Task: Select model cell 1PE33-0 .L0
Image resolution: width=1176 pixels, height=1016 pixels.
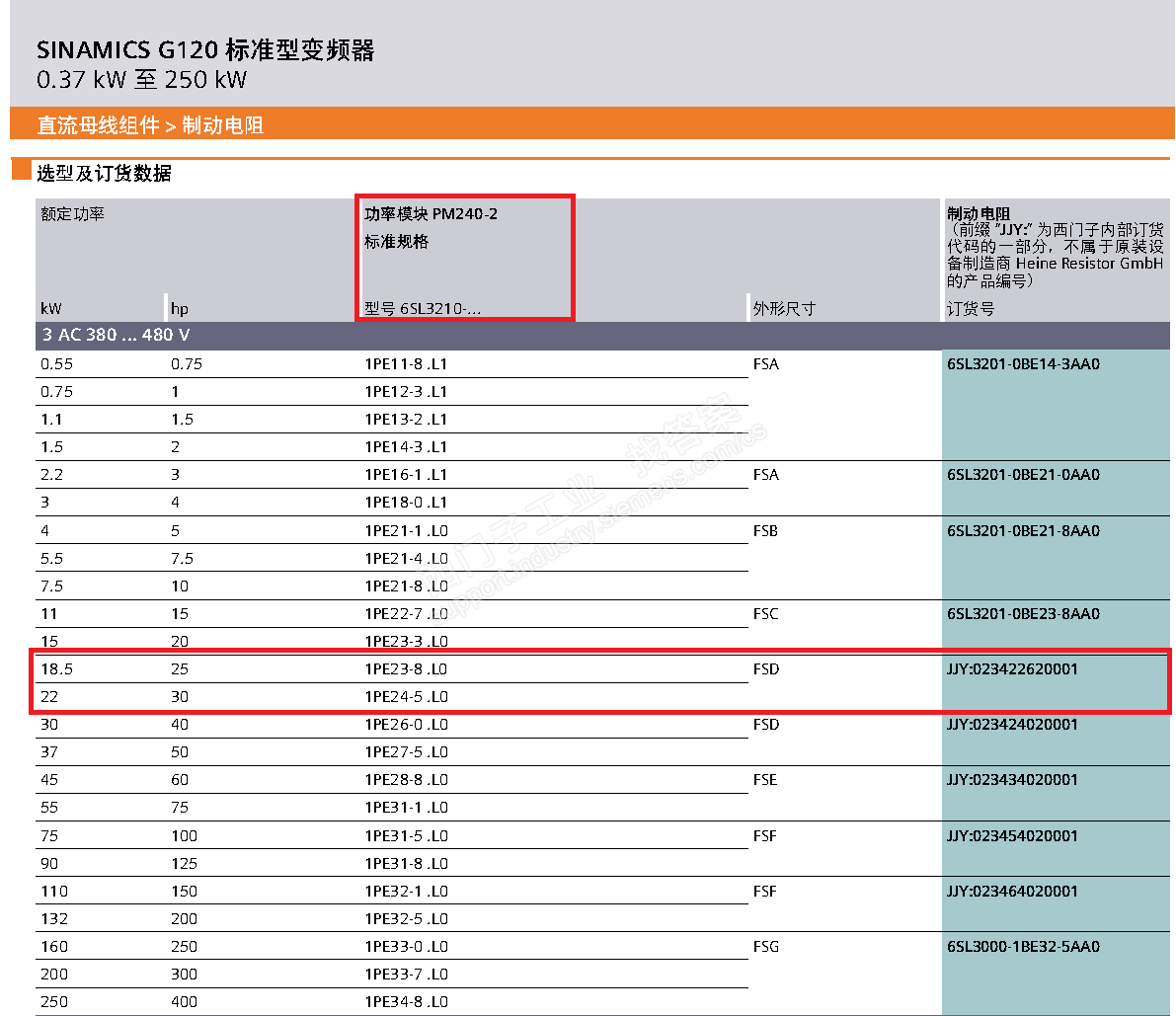Action: 406,947
